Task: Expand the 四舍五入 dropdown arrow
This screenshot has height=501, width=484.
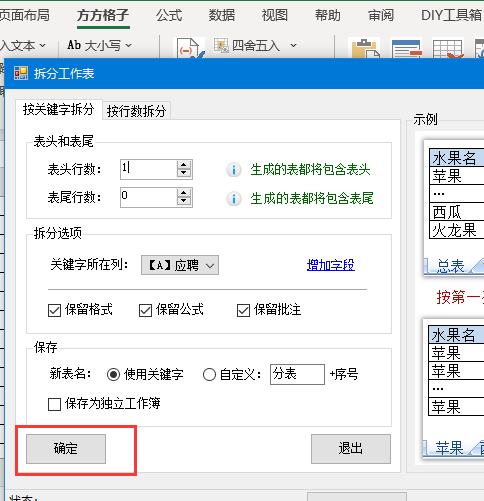Action: (293, 45)
